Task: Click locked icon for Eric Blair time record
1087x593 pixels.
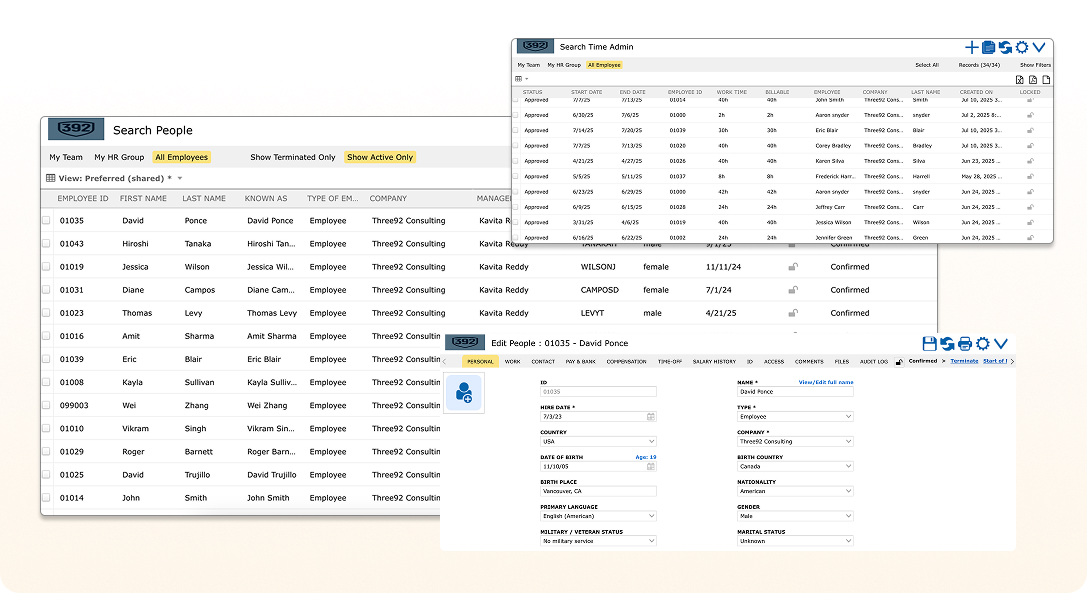Action: [1030, 130]
